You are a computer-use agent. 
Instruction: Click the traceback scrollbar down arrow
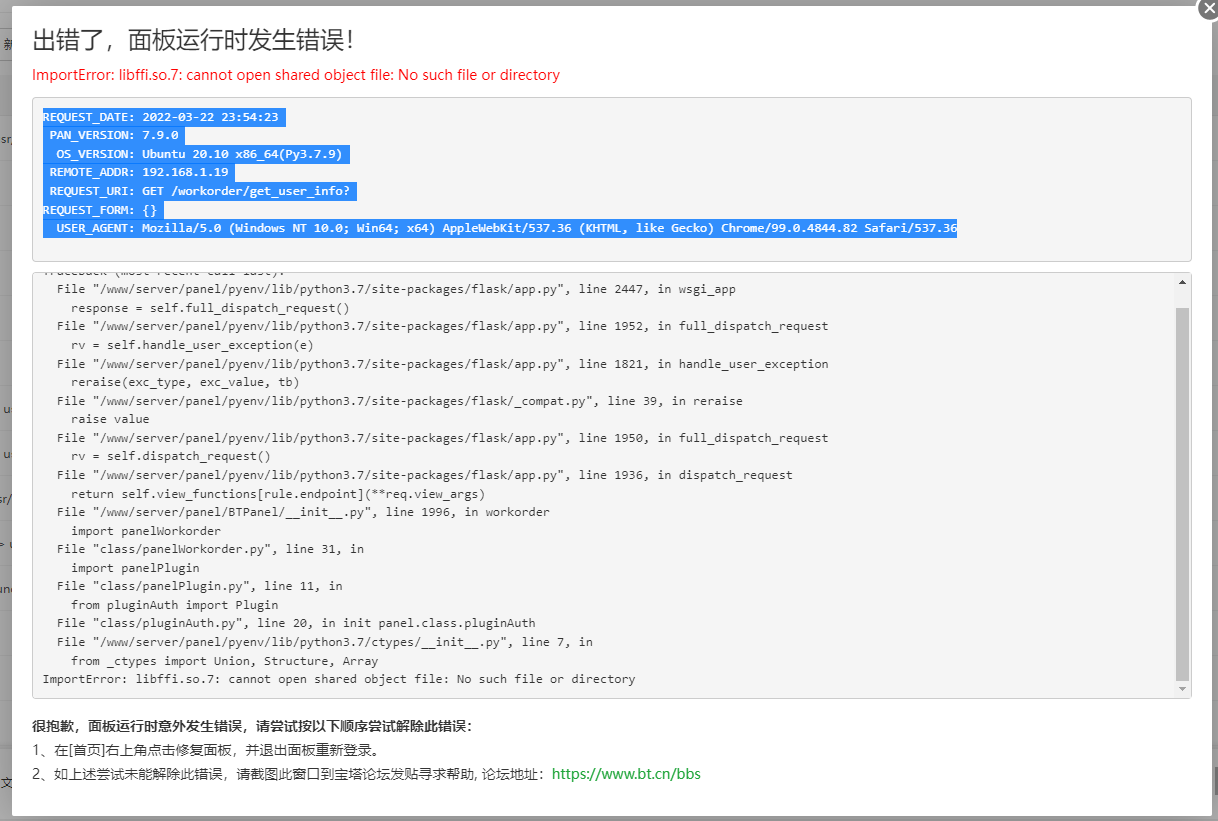click(1183, 689)
